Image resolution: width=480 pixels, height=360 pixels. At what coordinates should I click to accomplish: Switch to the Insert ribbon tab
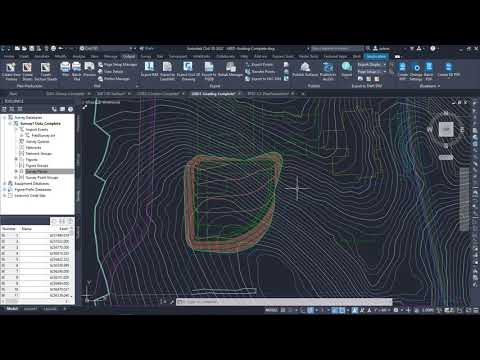point(24,56)
